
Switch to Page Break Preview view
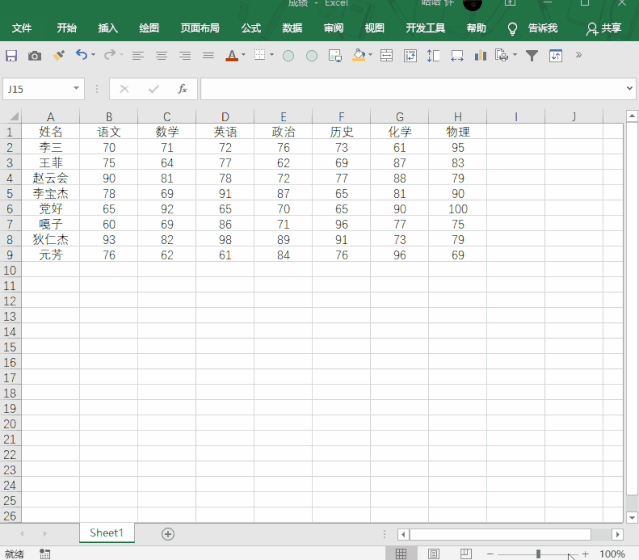466,553
